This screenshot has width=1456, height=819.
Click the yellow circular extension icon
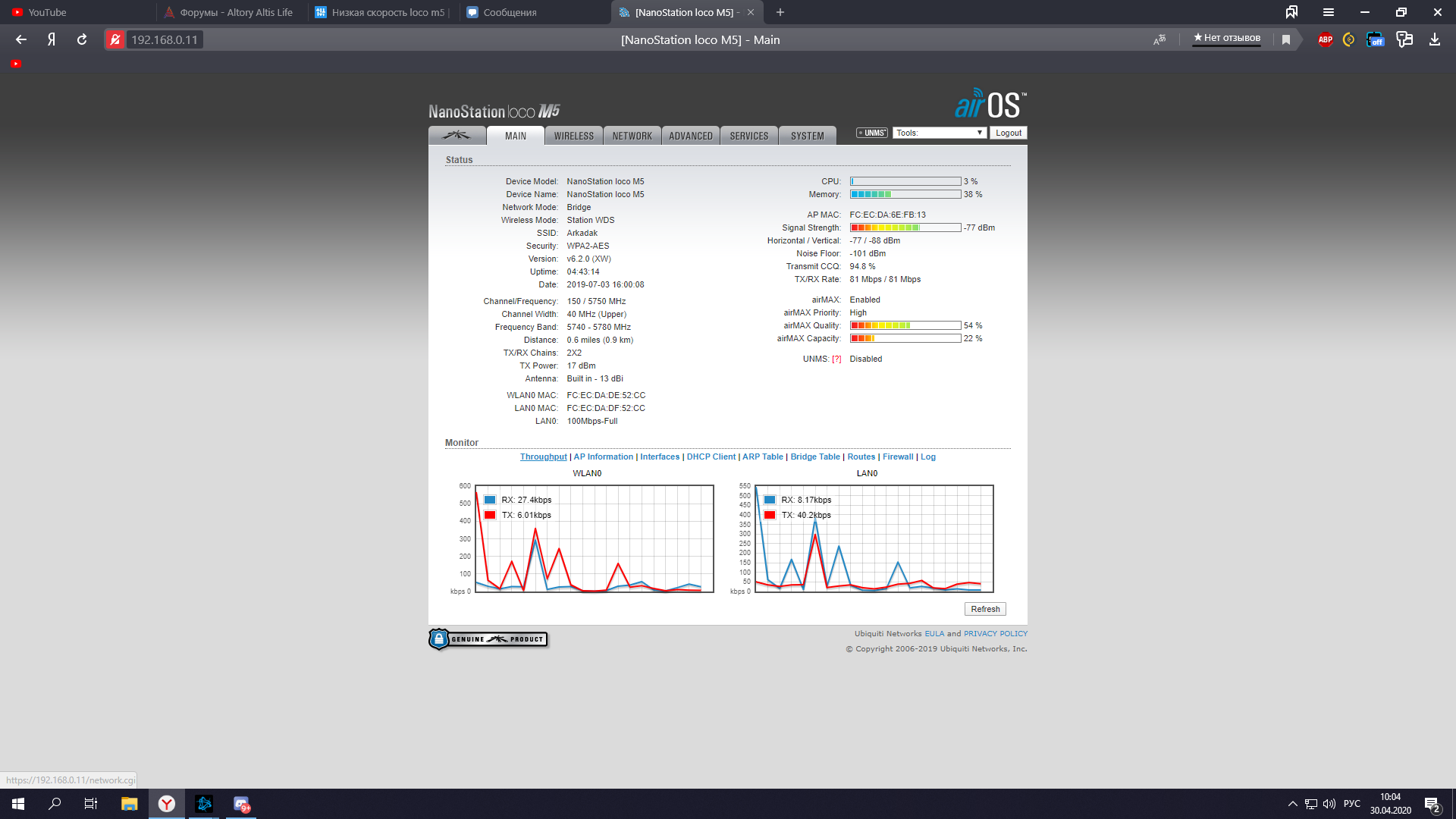click(x=1349, y=39)
